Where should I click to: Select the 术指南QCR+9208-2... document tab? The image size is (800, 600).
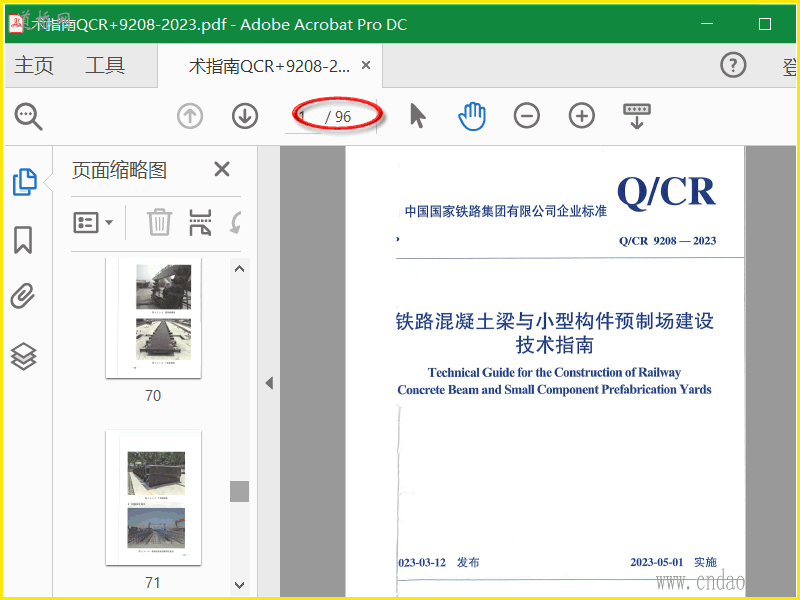click(269, 66)
